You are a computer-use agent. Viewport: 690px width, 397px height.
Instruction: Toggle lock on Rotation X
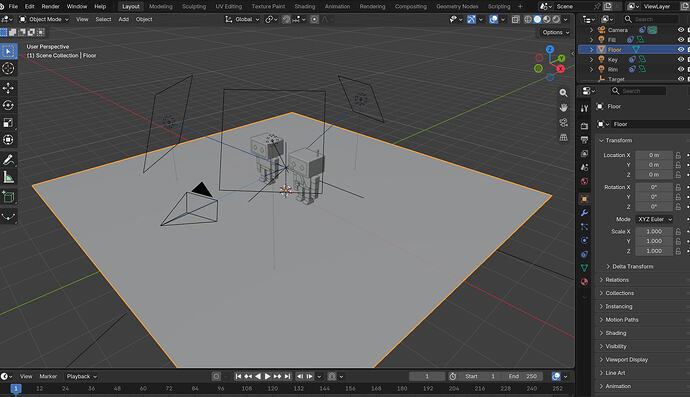[x=678, y=187]
